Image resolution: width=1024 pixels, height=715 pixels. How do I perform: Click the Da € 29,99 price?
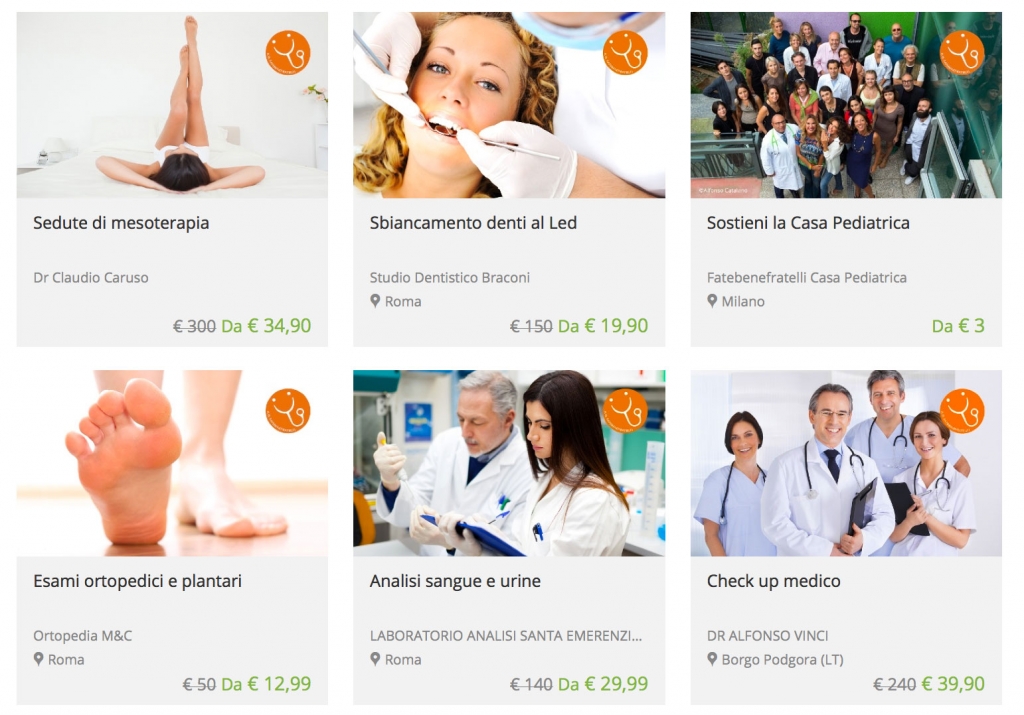tap(603, 684)
